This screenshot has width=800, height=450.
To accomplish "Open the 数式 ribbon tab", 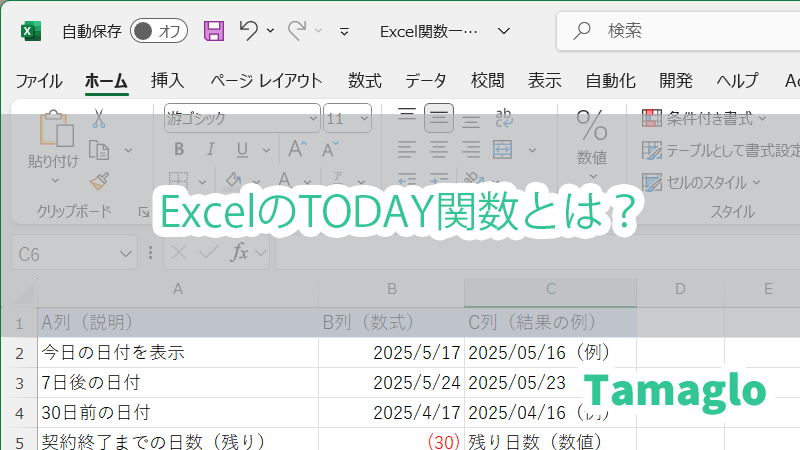I will click(364, 81).
